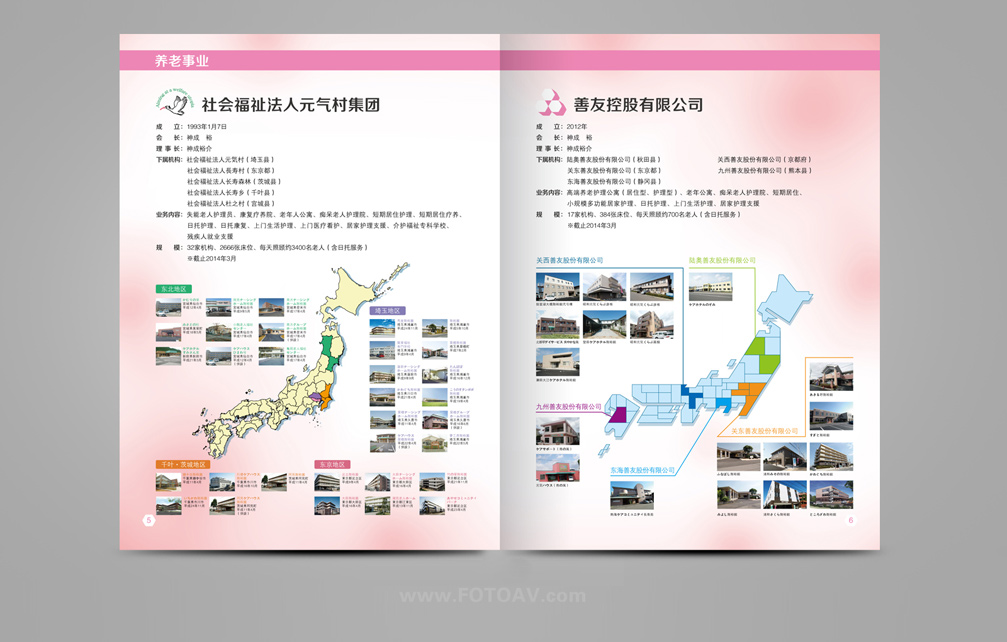Click the line 17家机构、384张床位
The width and height of the screenshot is (1007, 642).
pyautogui.click(x=654, y=214)
